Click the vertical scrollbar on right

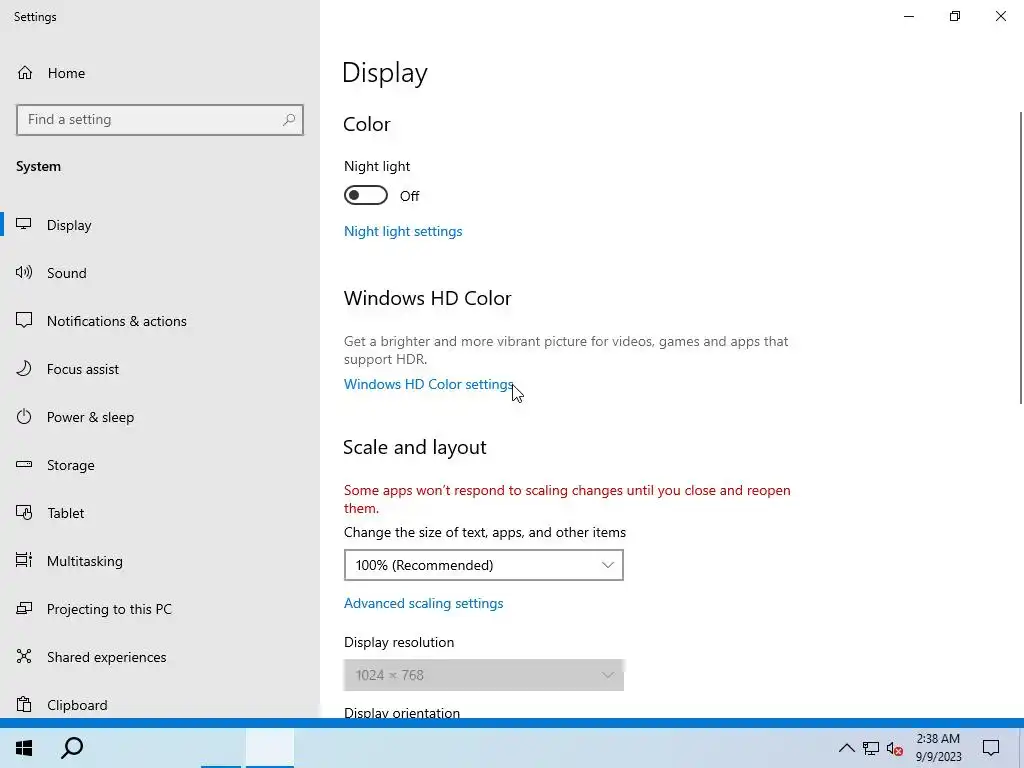pyautogui.click(x=1020, y=258)
